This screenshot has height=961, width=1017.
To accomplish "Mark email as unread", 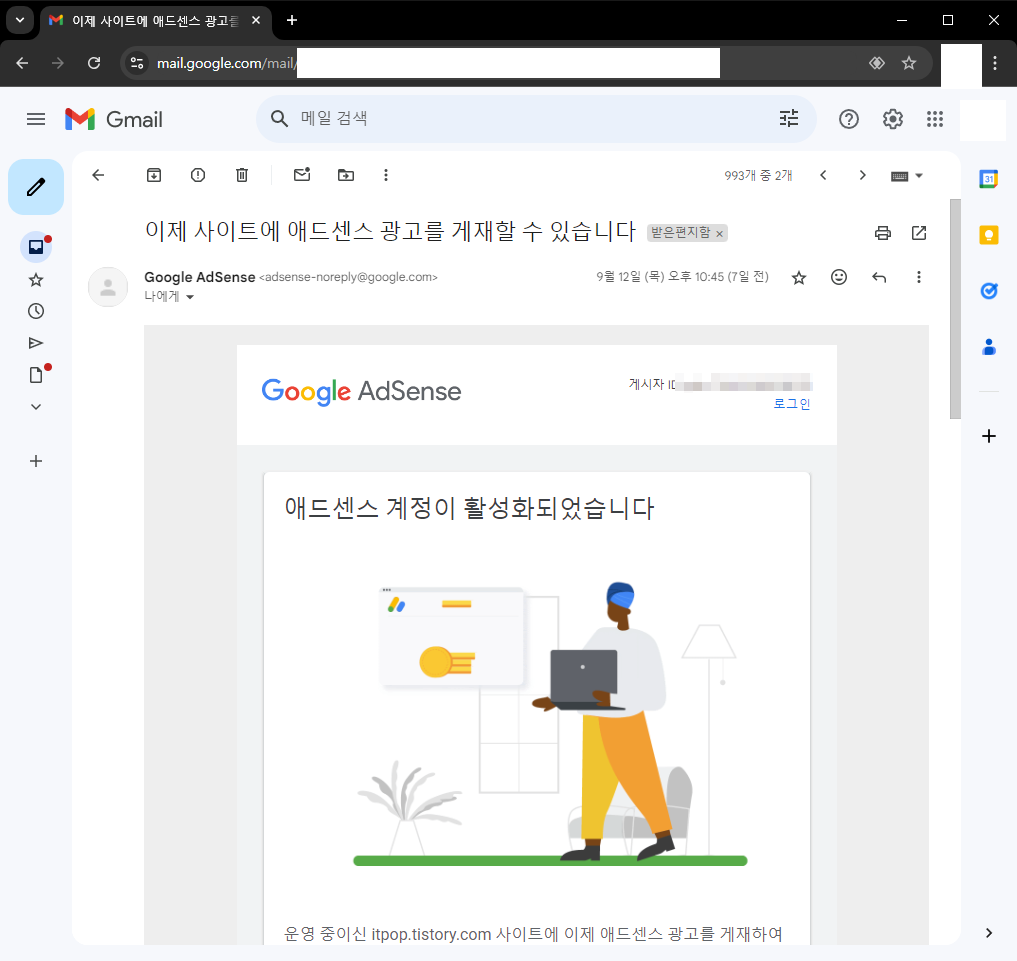I will [302, 174].
